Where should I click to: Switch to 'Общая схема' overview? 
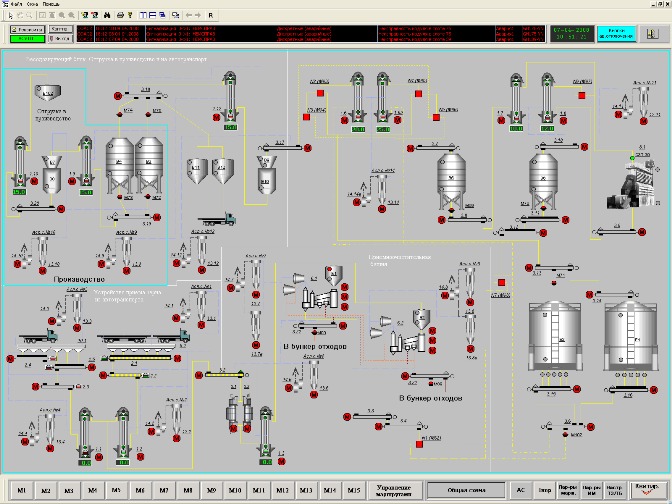point(466,491)
